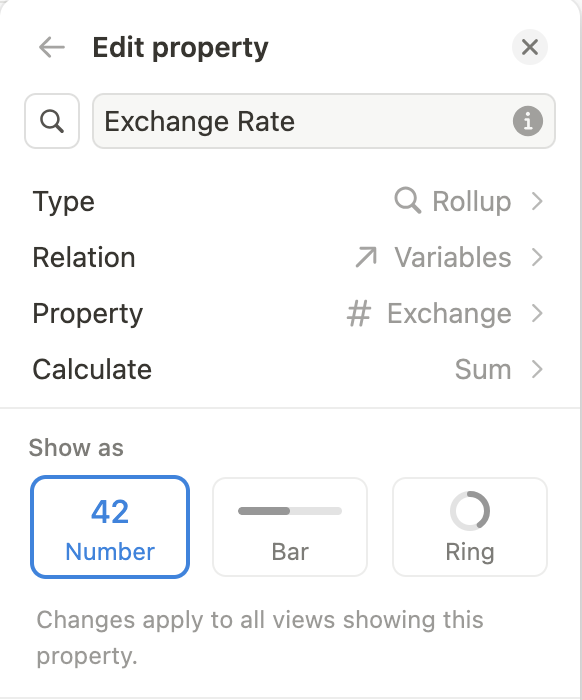Click the gray bar preview graphic
The height and width of the screenshot is (700, 582).
pos(290,511)
